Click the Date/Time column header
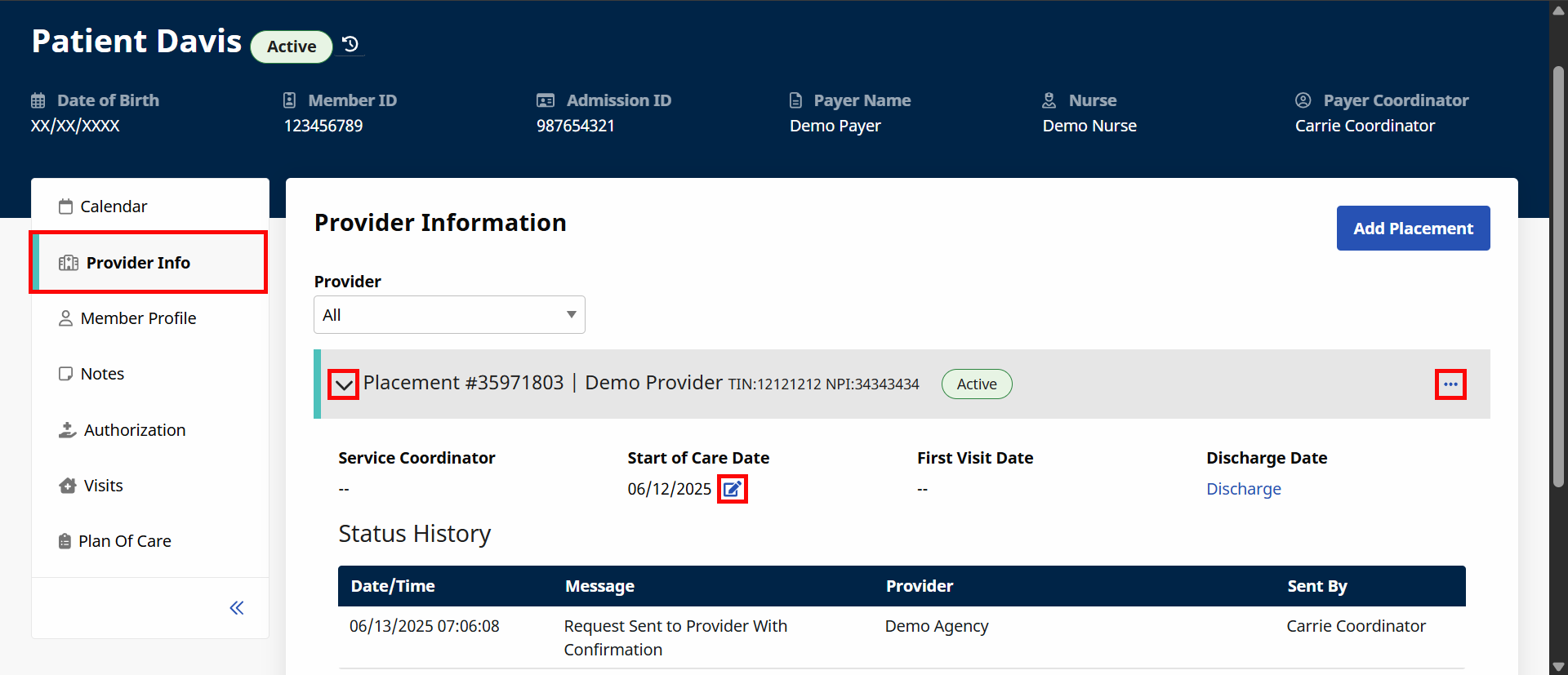 click(x=393, y=586)
